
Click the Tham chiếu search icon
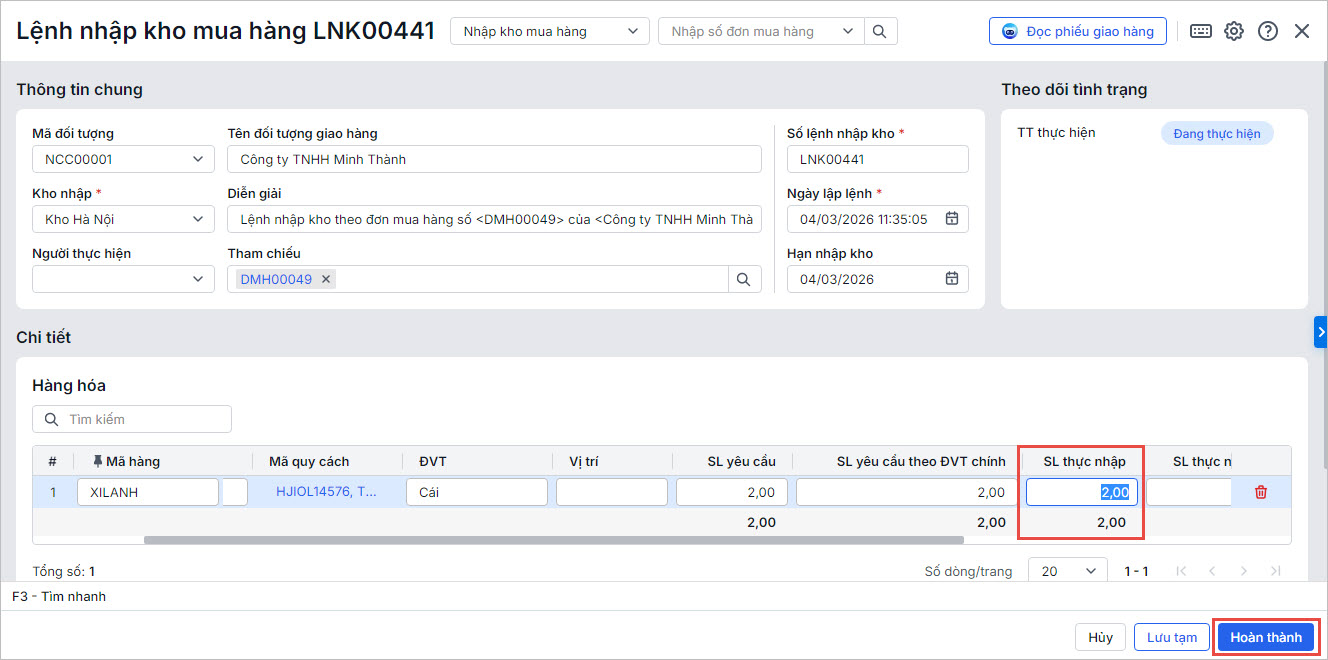pyautogui.click(x=744, y=280)
